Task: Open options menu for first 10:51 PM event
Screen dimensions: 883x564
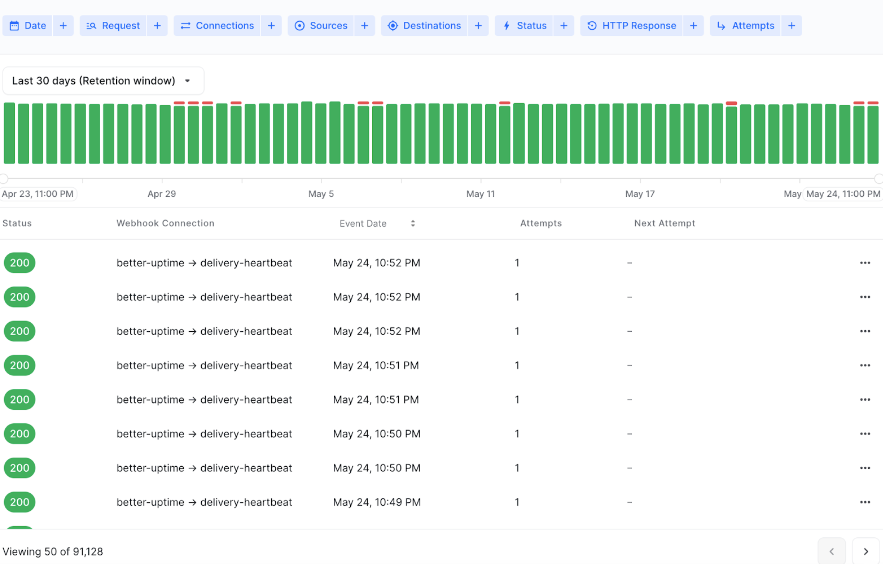Action: pos(865,365)
